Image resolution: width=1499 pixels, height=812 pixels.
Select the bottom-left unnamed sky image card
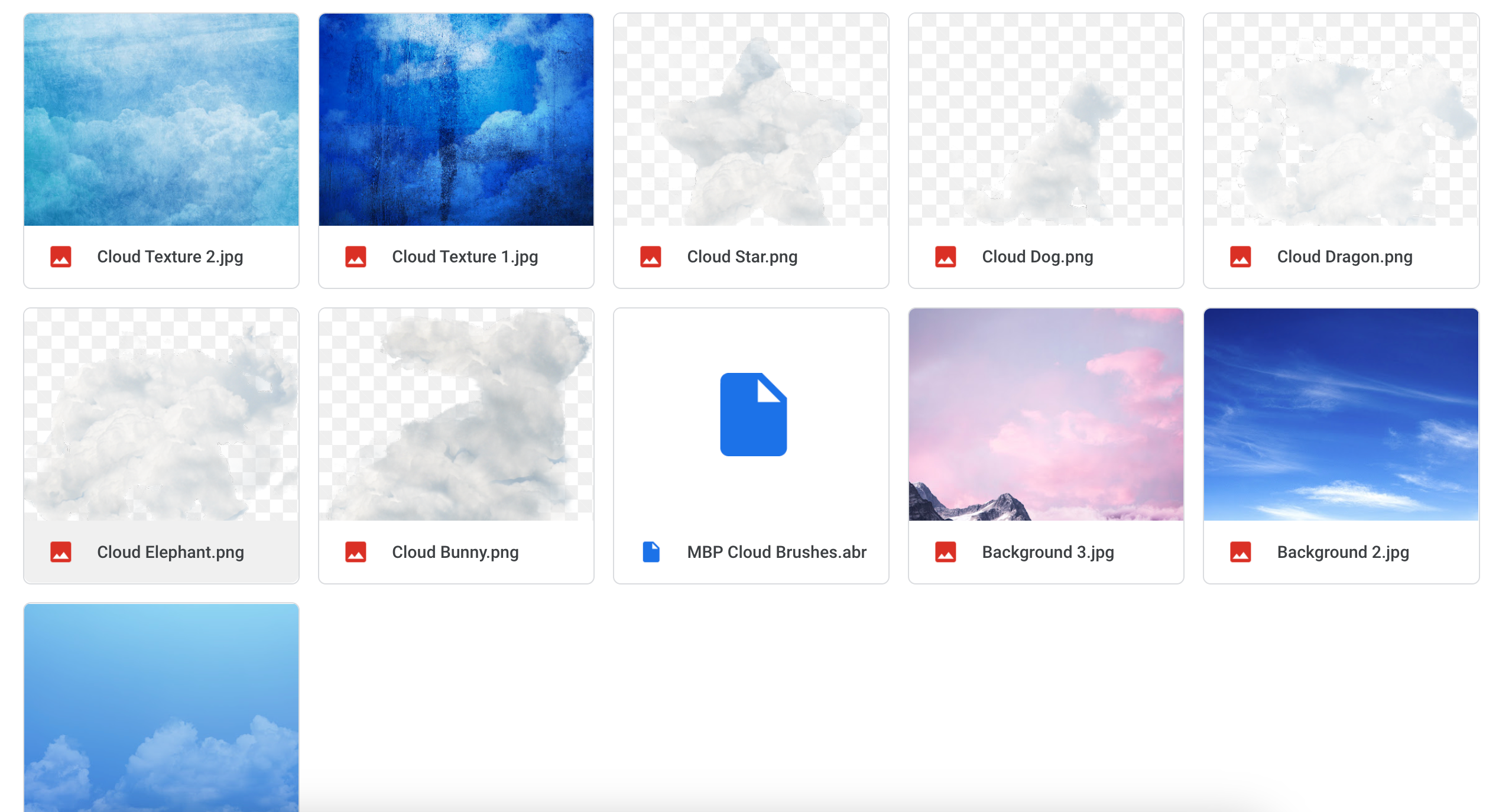pyautogui.click(x=161, y=709)
